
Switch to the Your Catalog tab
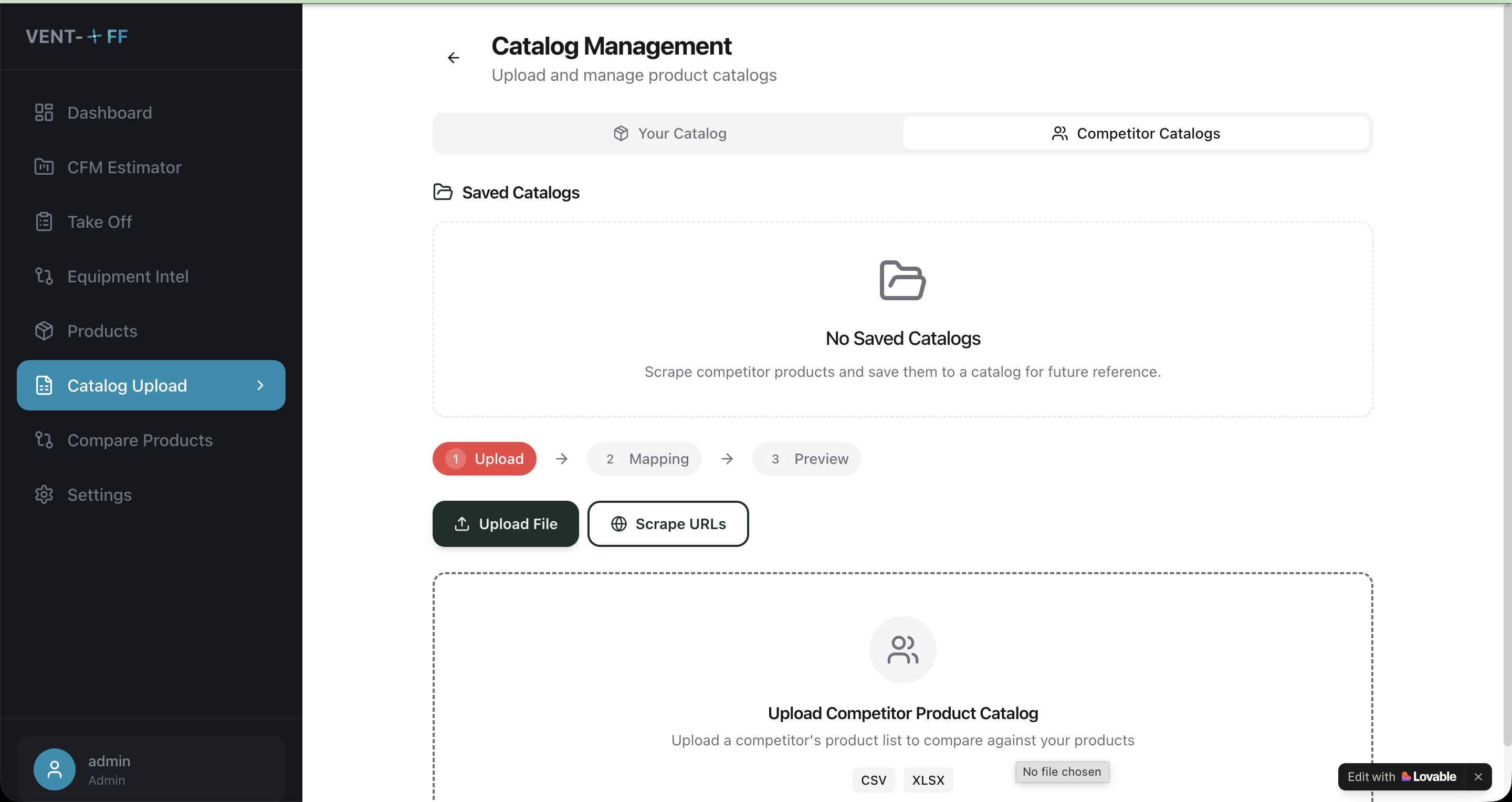(669, 134)
